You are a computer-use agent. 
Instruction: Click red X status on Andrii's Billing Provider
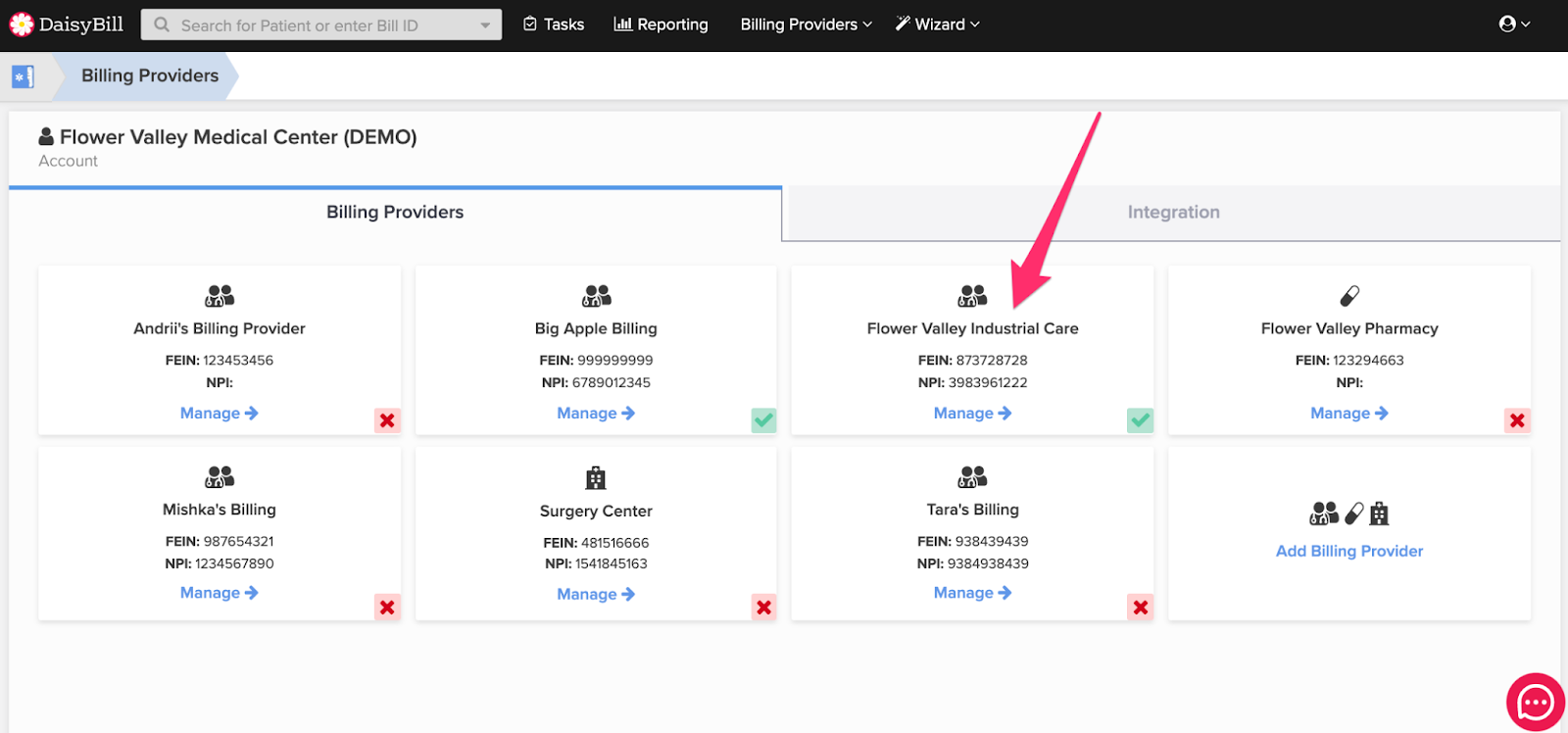tap(387, 420)
